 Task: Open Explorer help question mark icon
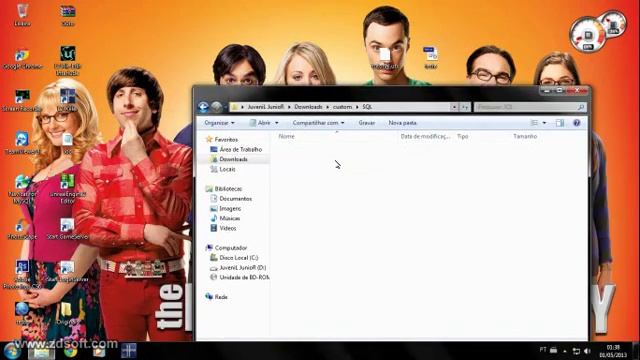pos(576,123)
